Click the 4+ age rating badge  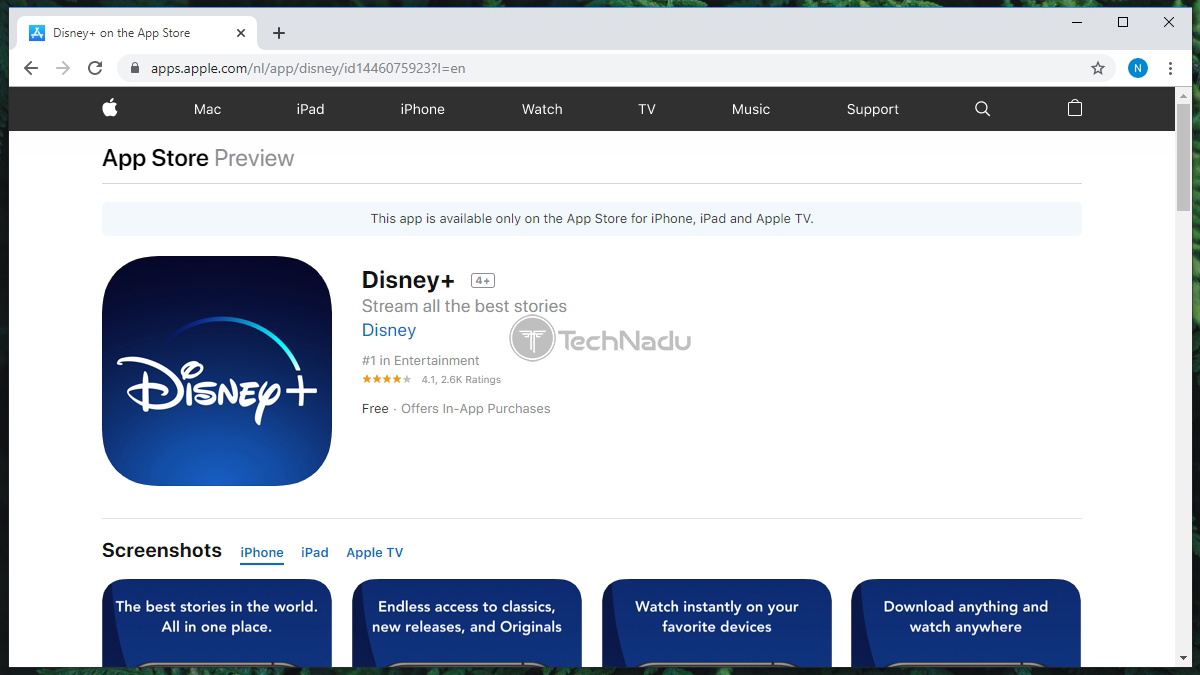point(483,281)
